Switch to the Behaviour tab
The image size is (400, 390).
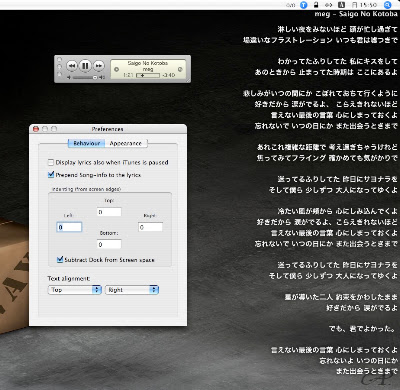coord(87,143)
